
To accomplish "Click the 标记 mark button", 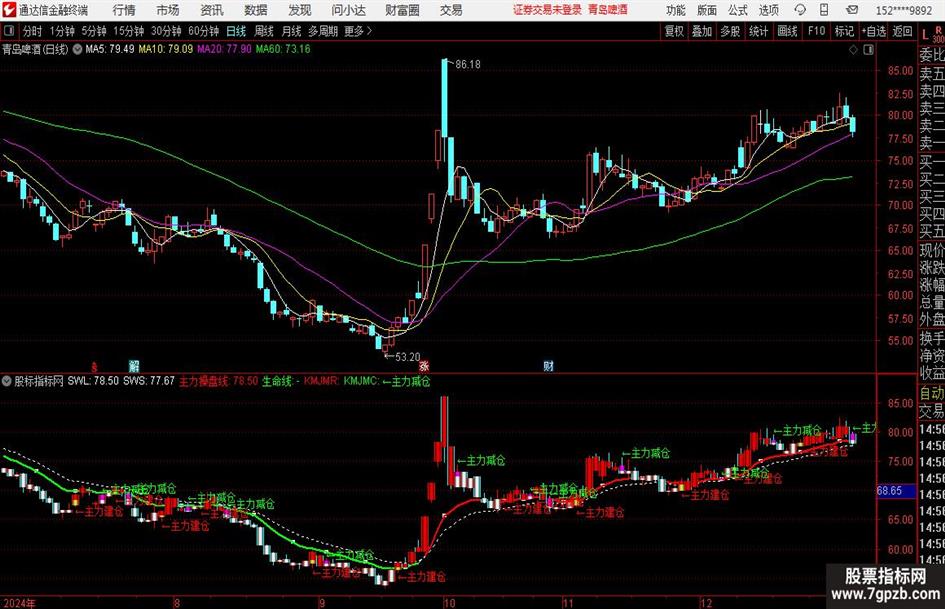I will (x=844, y=31).
